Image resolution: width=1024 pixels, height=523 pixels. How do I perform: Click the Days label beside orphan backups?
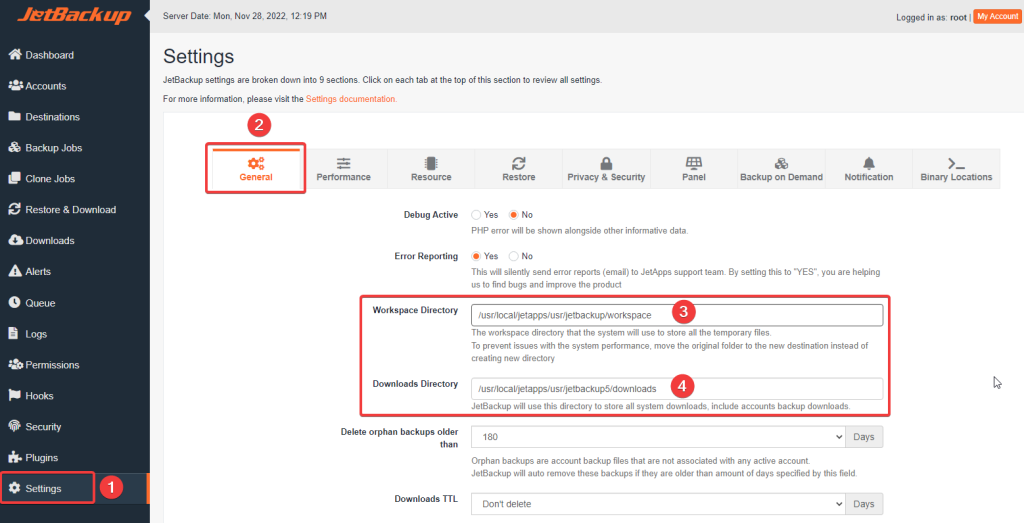tap(864, 436)
